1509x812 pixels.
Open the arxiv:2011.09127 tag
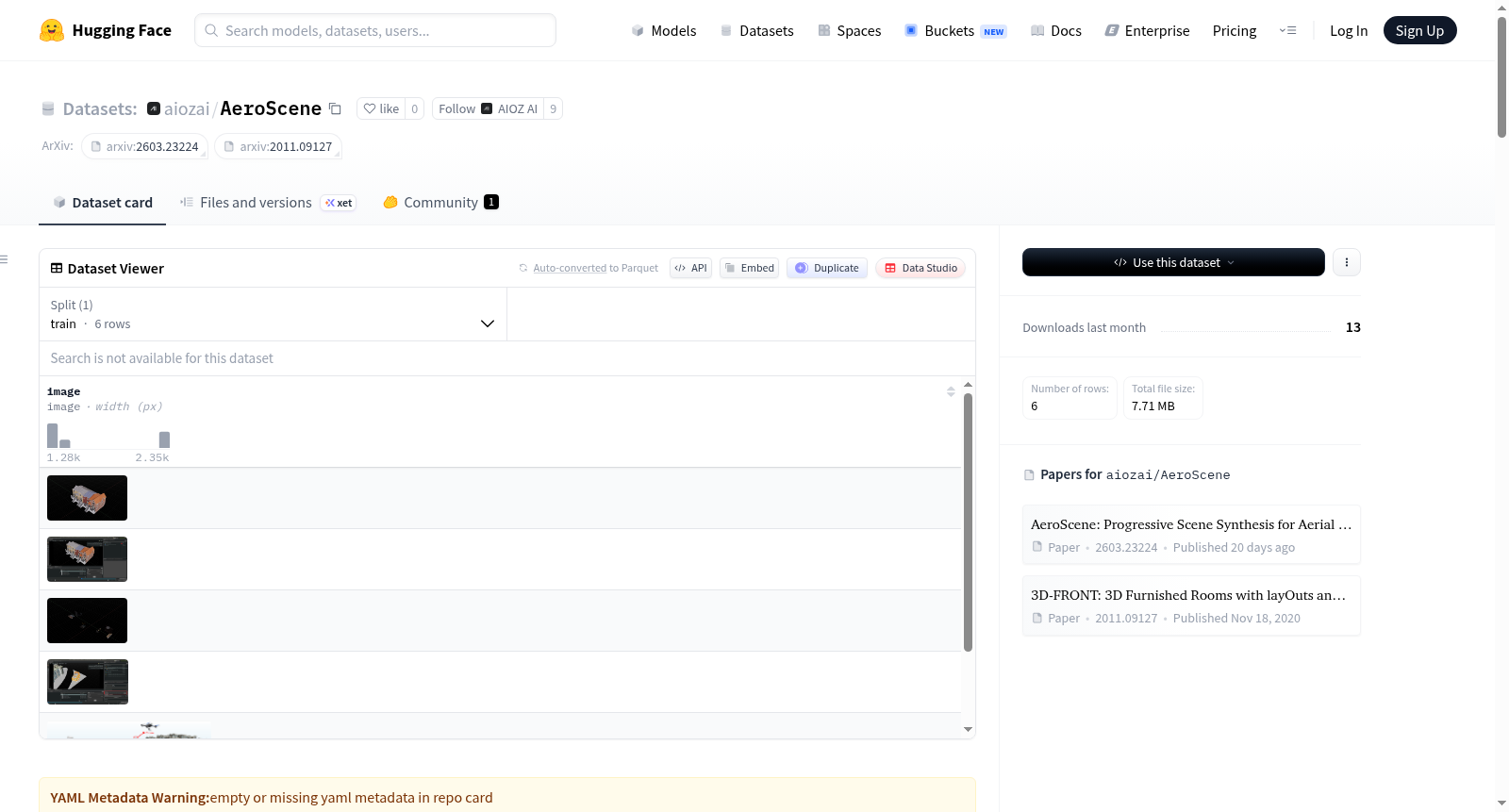pyautogui.click(x=278, y=146)
